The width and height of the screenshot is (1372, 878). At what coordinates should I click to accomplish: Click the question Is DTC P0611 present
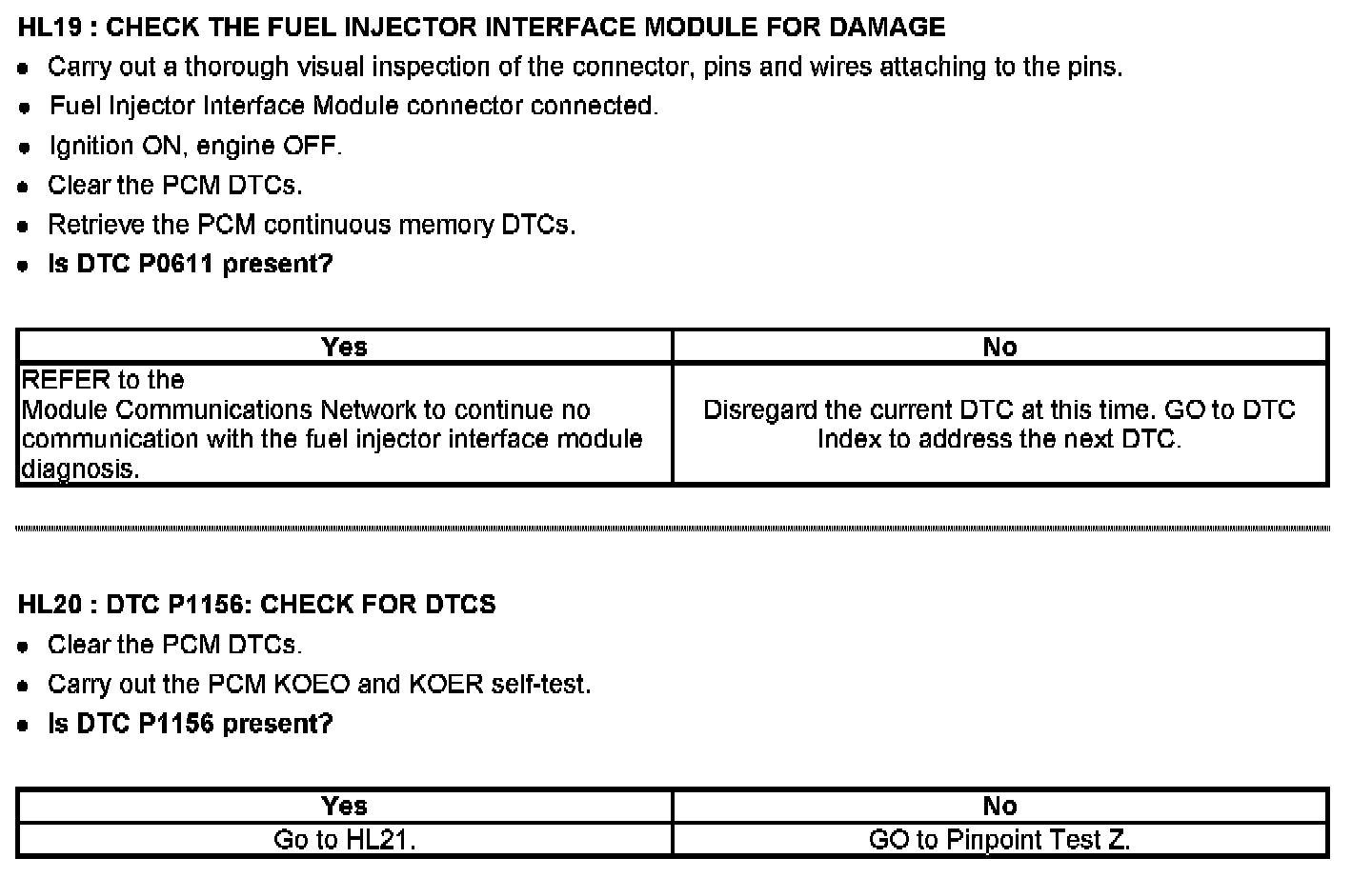click(190, 264)
